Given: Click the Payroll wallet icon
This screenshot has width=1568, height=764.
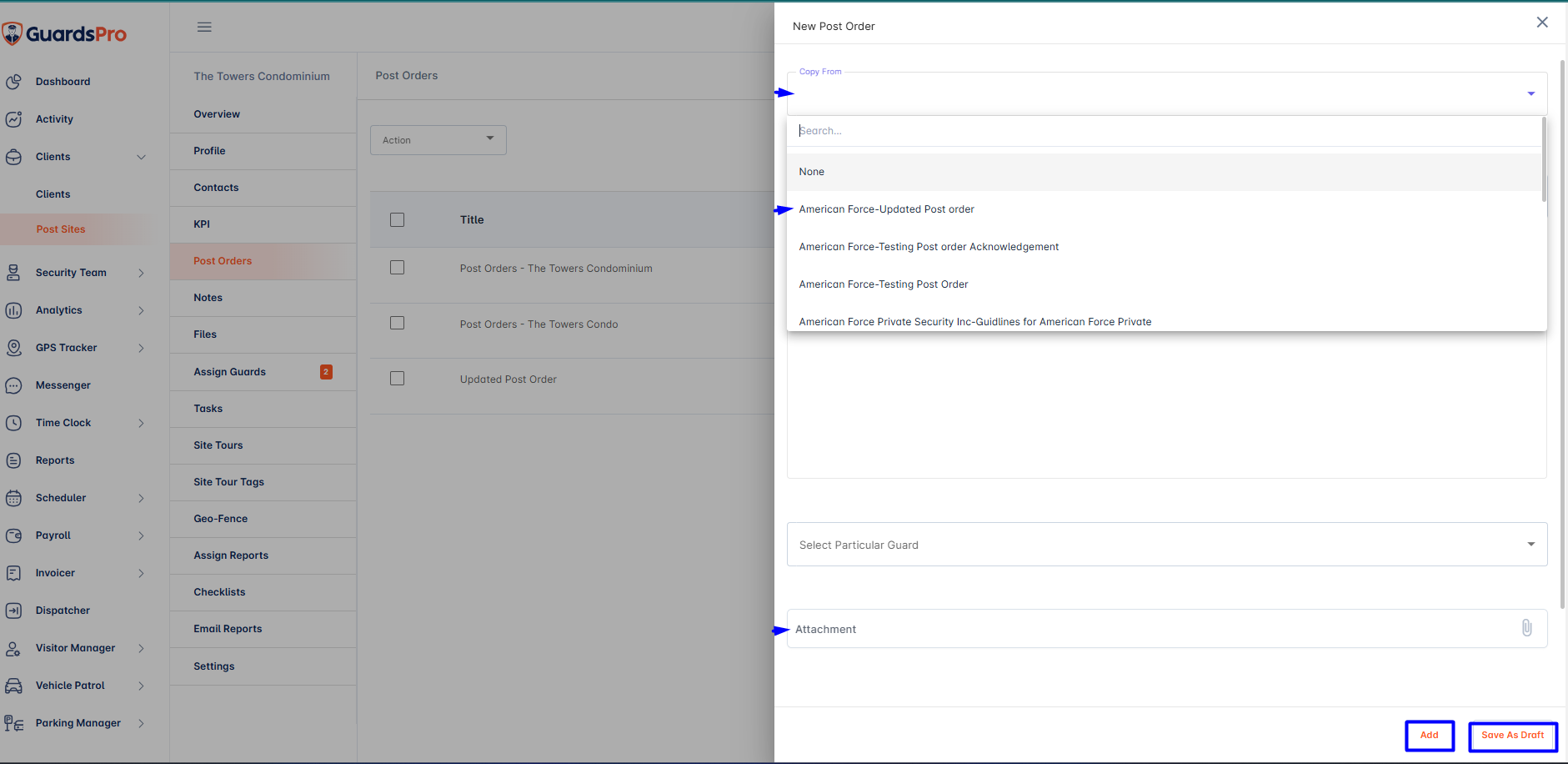Looking at the screenshot, I should (13, 535).
